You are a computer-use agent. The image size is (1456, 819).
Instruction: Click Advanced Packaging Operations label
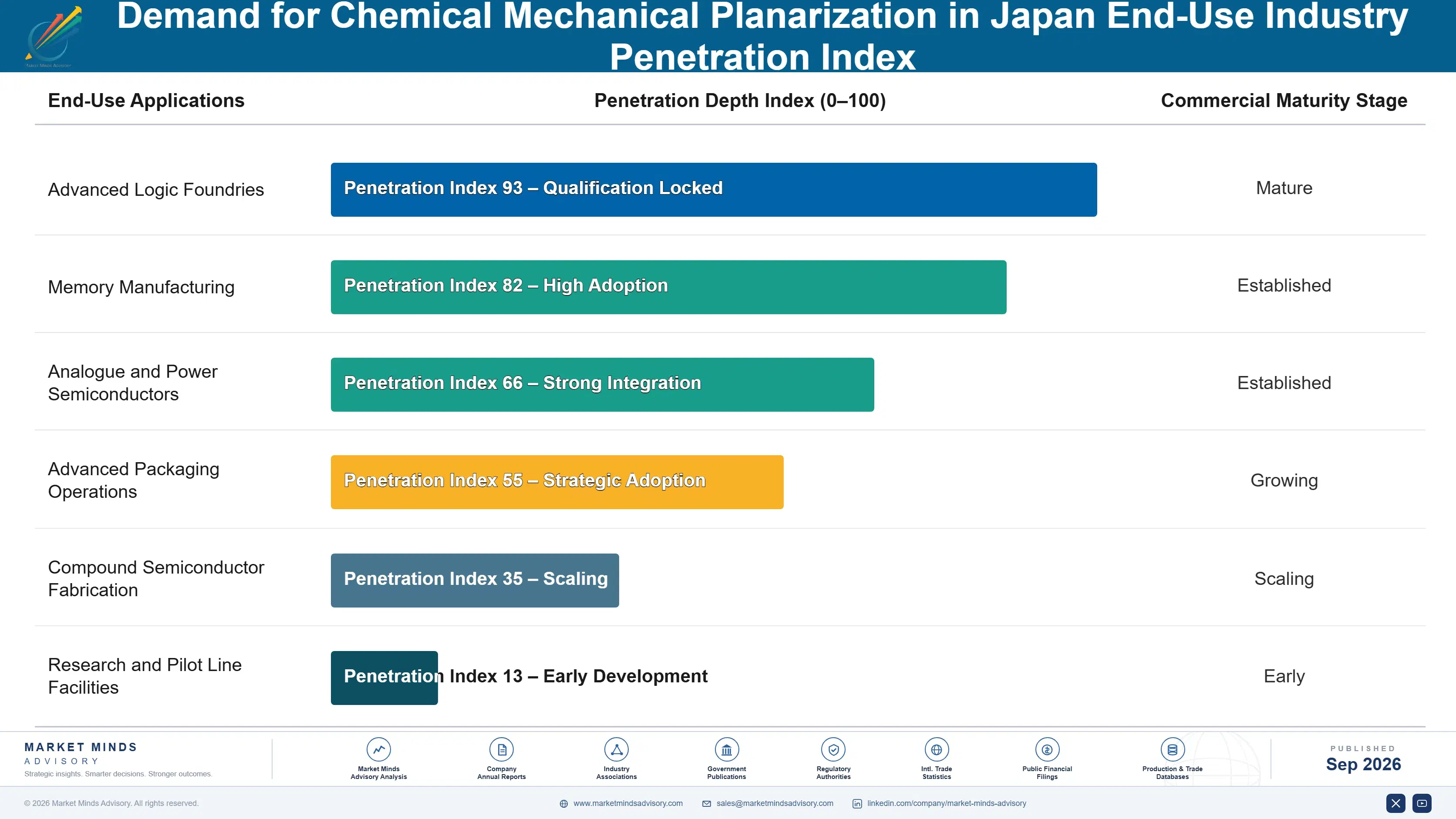pos(134,480)
